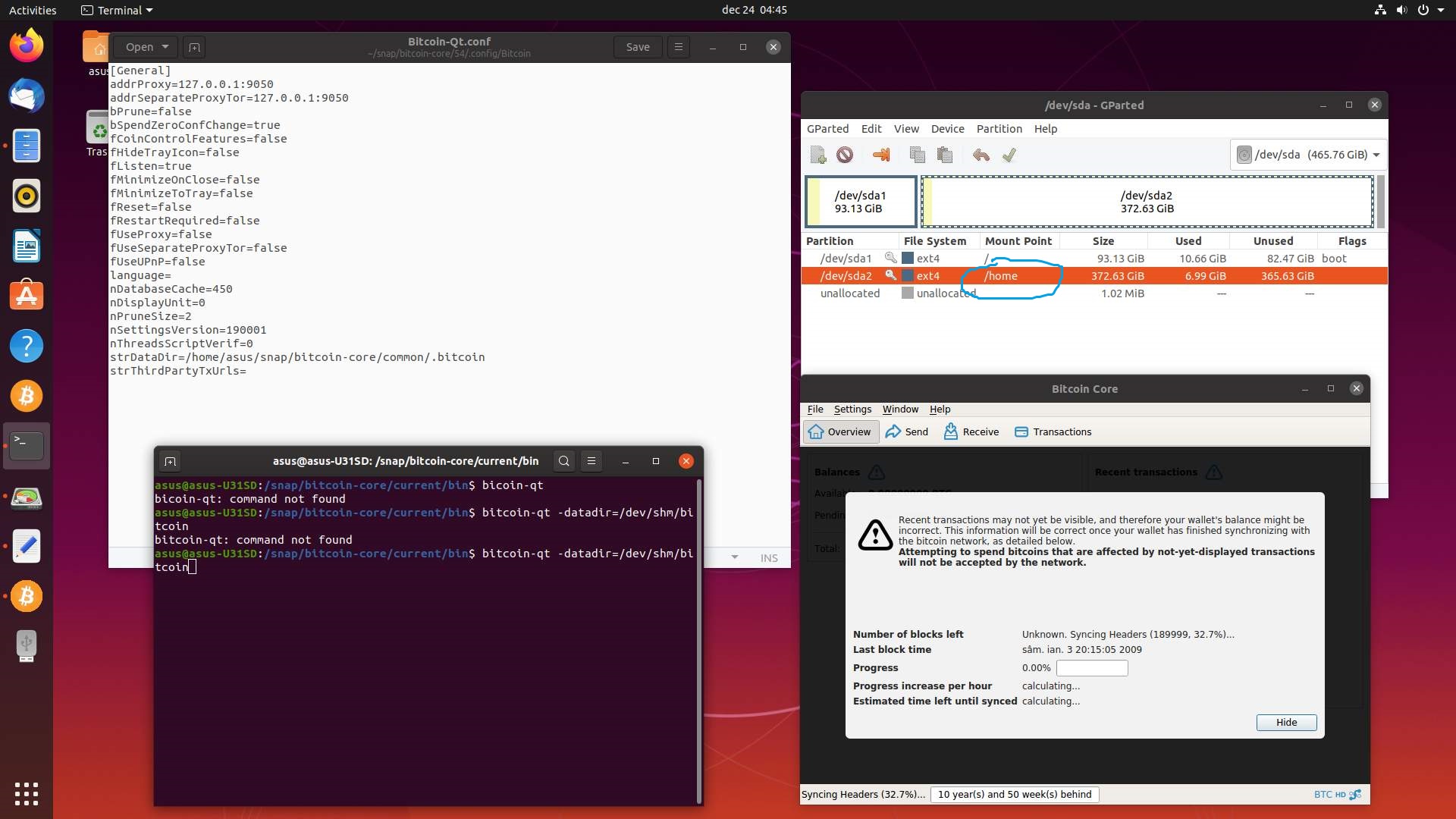Select /dev/sda1 block in partition graphic
1456x819 pixels.
[x=861, y=202]
